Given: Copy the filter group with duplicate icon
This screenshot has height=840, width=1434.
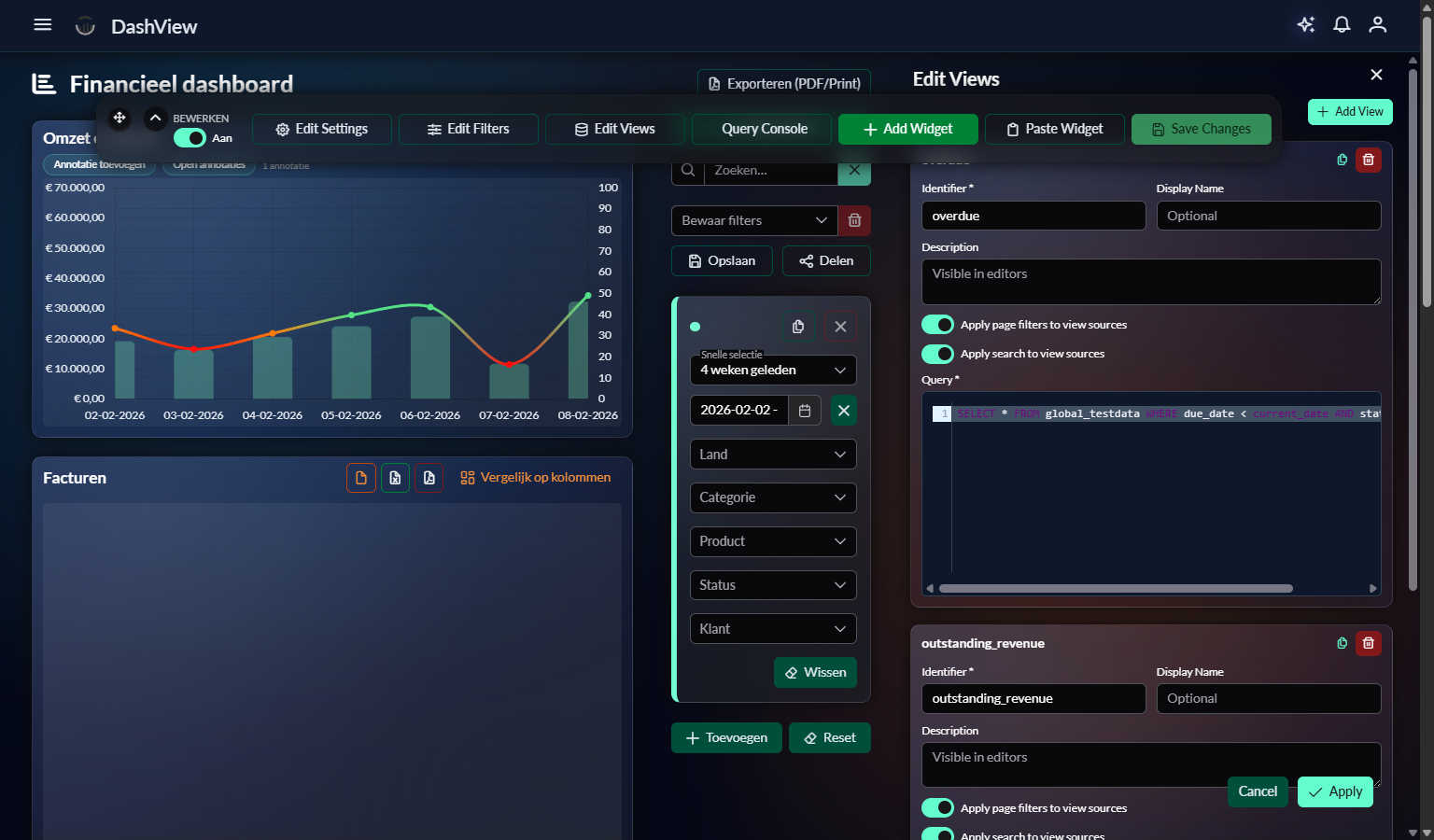Looking at the screenshot, I should (x=798, y=327).
